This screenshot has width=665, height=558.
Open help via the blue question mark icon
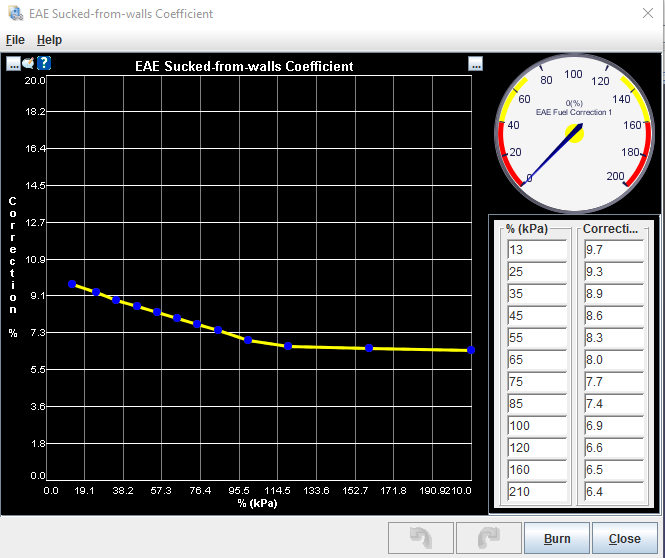[44, 63]
